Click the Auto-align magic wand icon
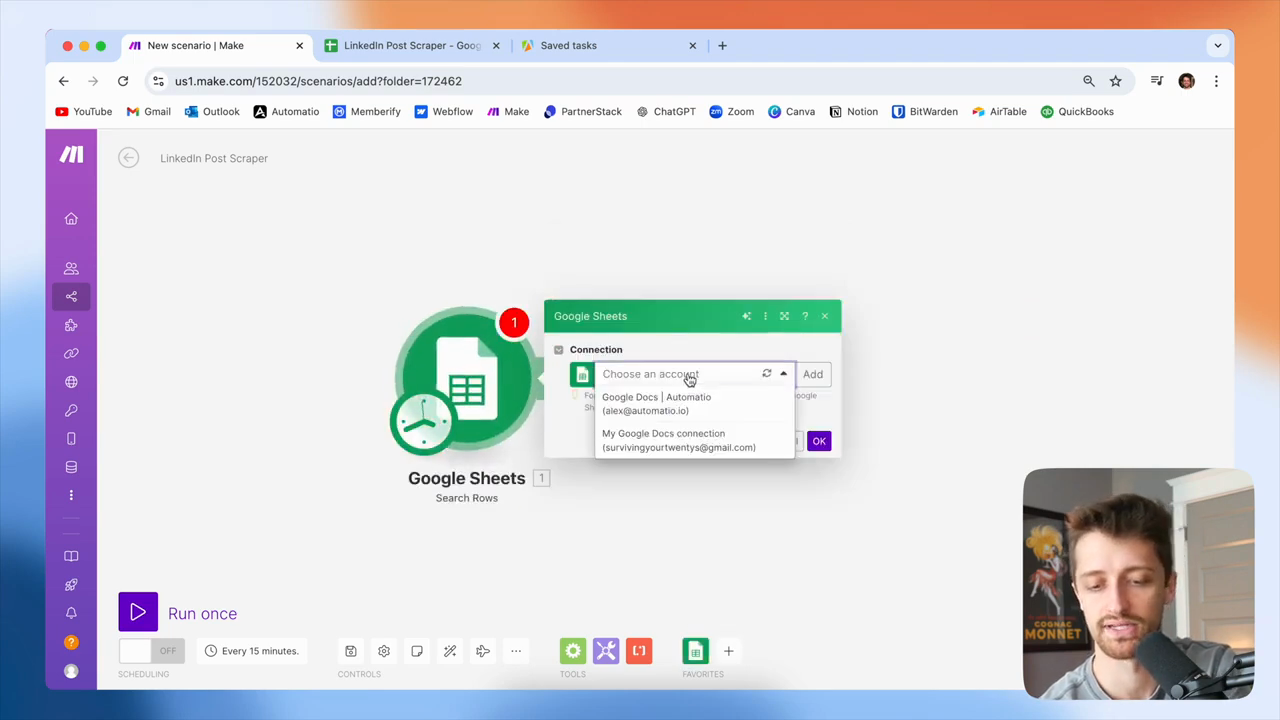This screenshot has height=720, width=1280. (x=450, y=651)
